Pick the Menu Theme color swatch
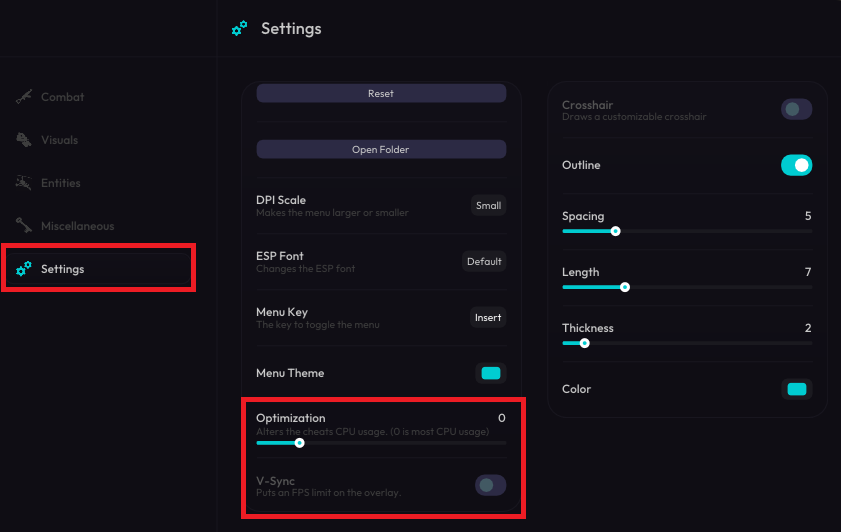Screen dimensions: 841x532 click(490, 373)
